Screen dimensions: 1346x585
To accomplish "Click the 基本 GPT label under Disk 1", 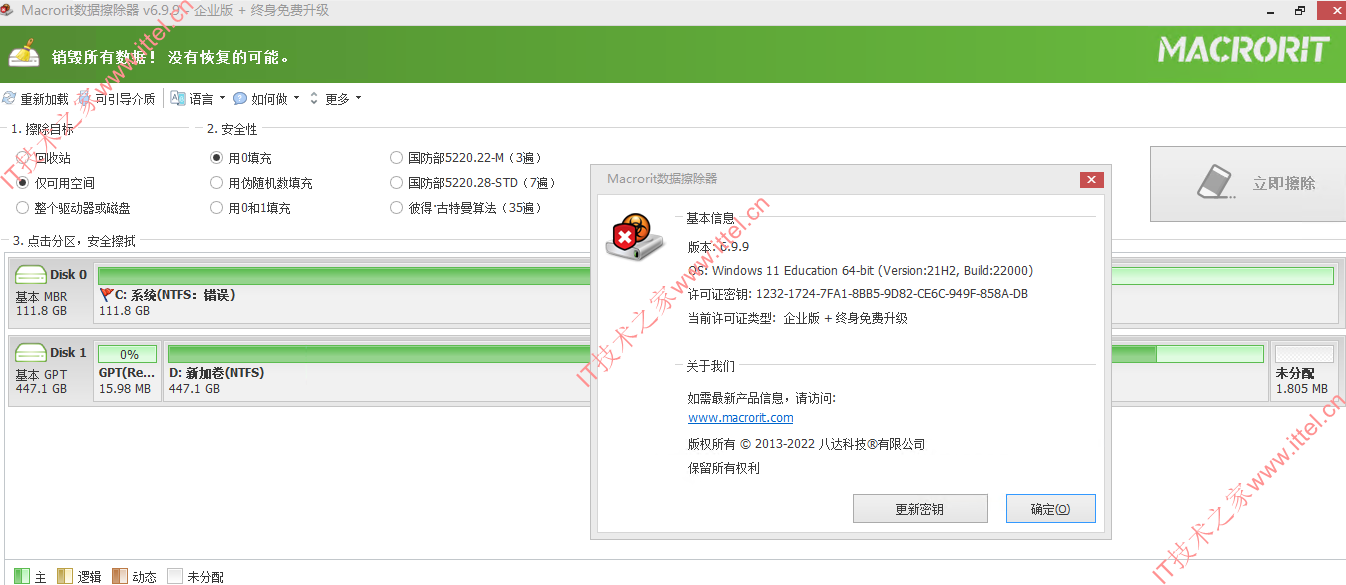I will (41, 375).
